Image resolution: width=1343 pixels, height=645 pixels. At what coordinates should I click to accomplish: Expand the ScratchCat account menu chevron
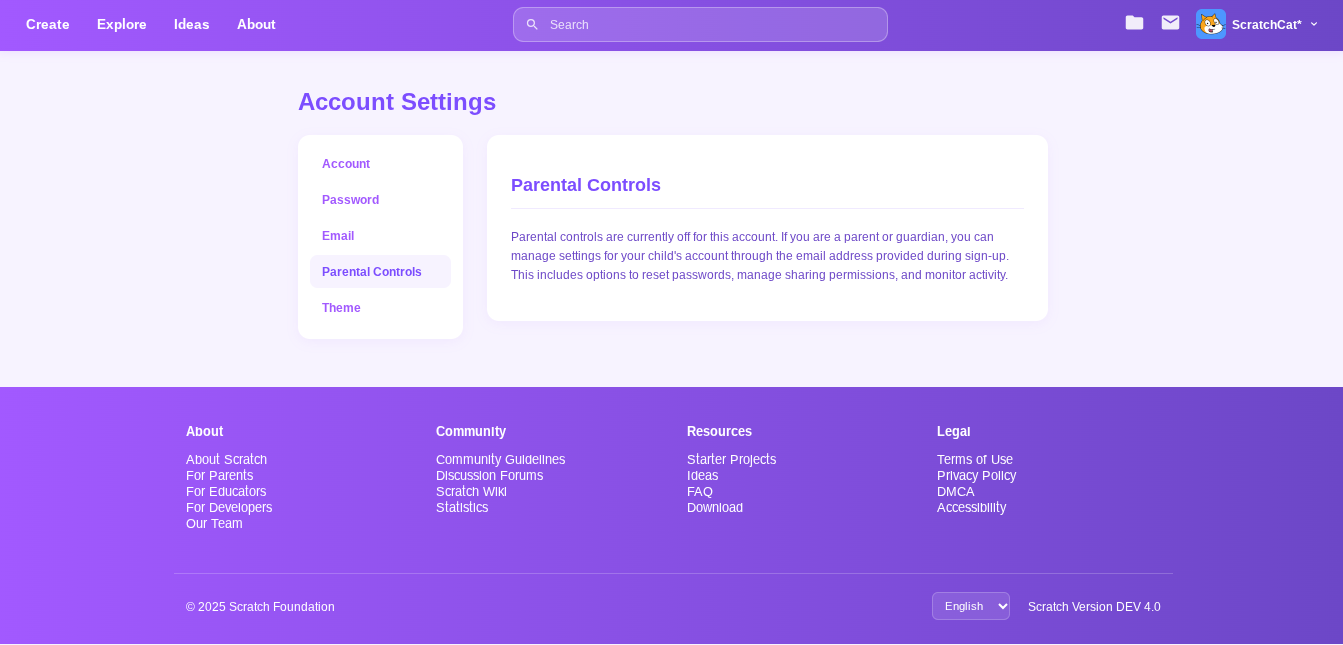pyautogui.click(x=1314, y=24)
